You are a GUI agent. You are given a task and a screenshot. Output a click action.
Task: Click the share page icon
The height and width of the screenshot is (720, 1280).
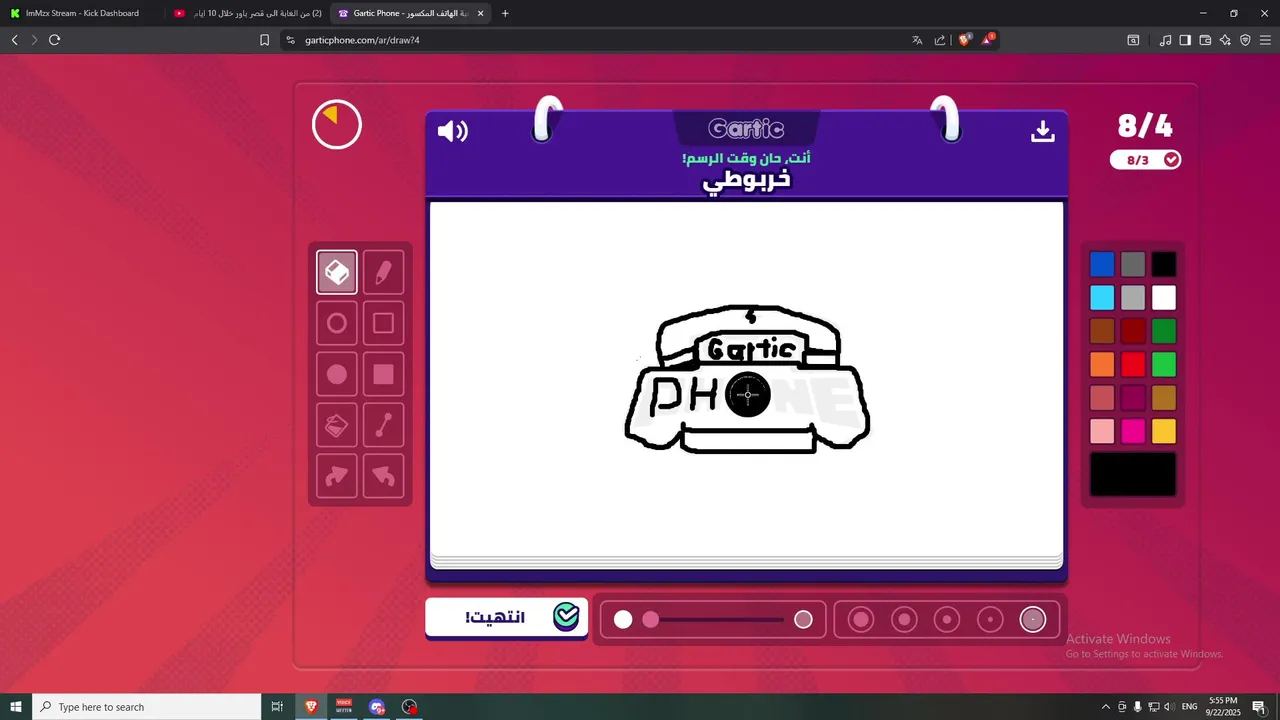940,40
